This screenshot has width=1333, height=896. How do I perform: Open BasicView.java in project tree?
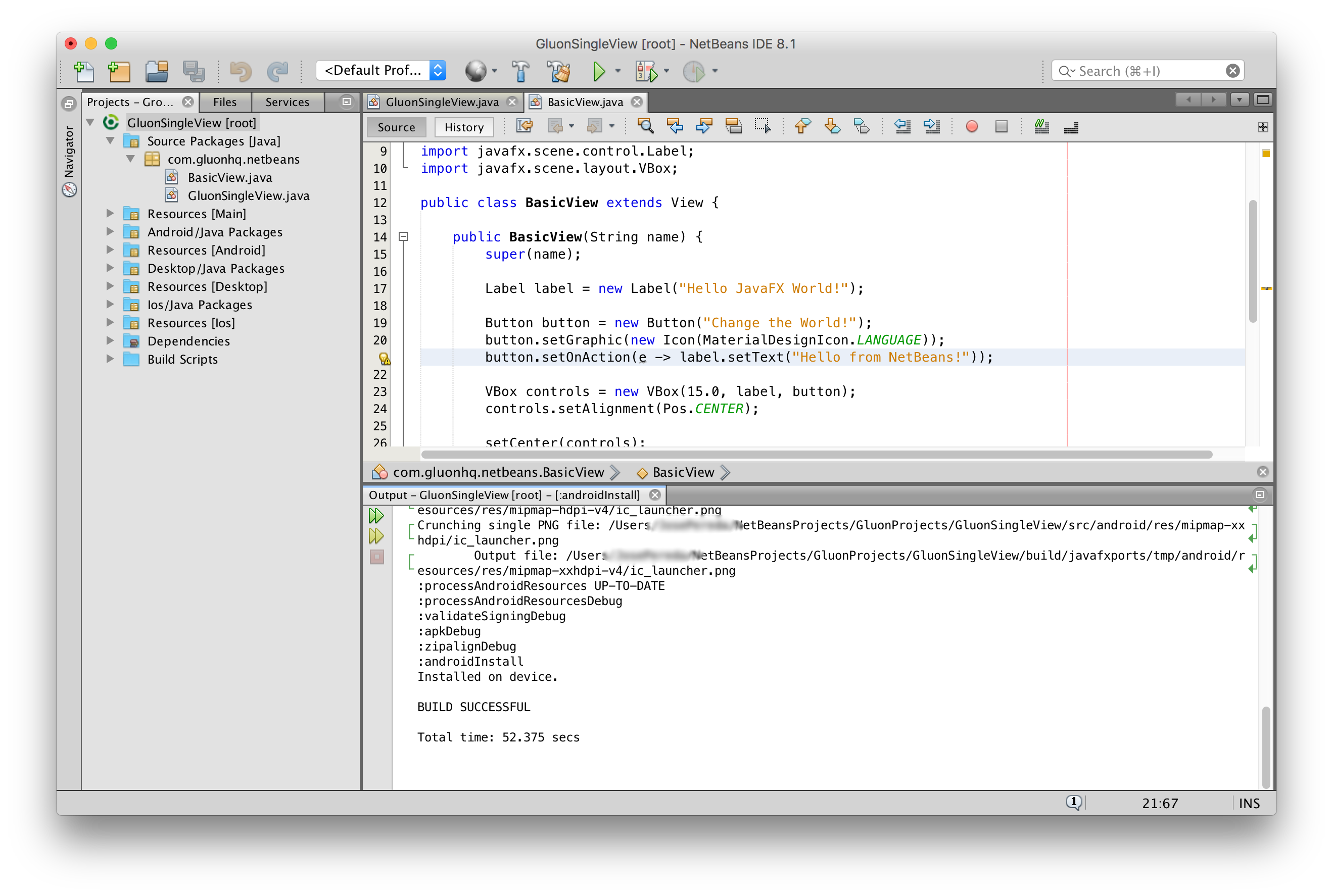pos(229,177)
